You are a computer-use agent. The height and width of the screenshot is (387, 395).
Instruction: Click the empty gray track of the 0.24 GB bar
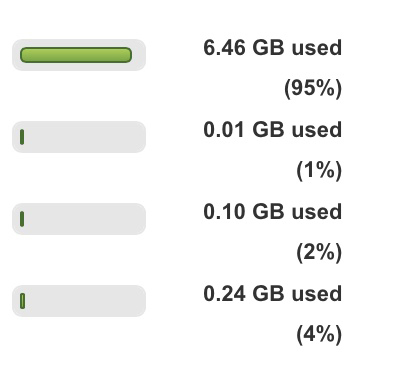coord(86,301)
